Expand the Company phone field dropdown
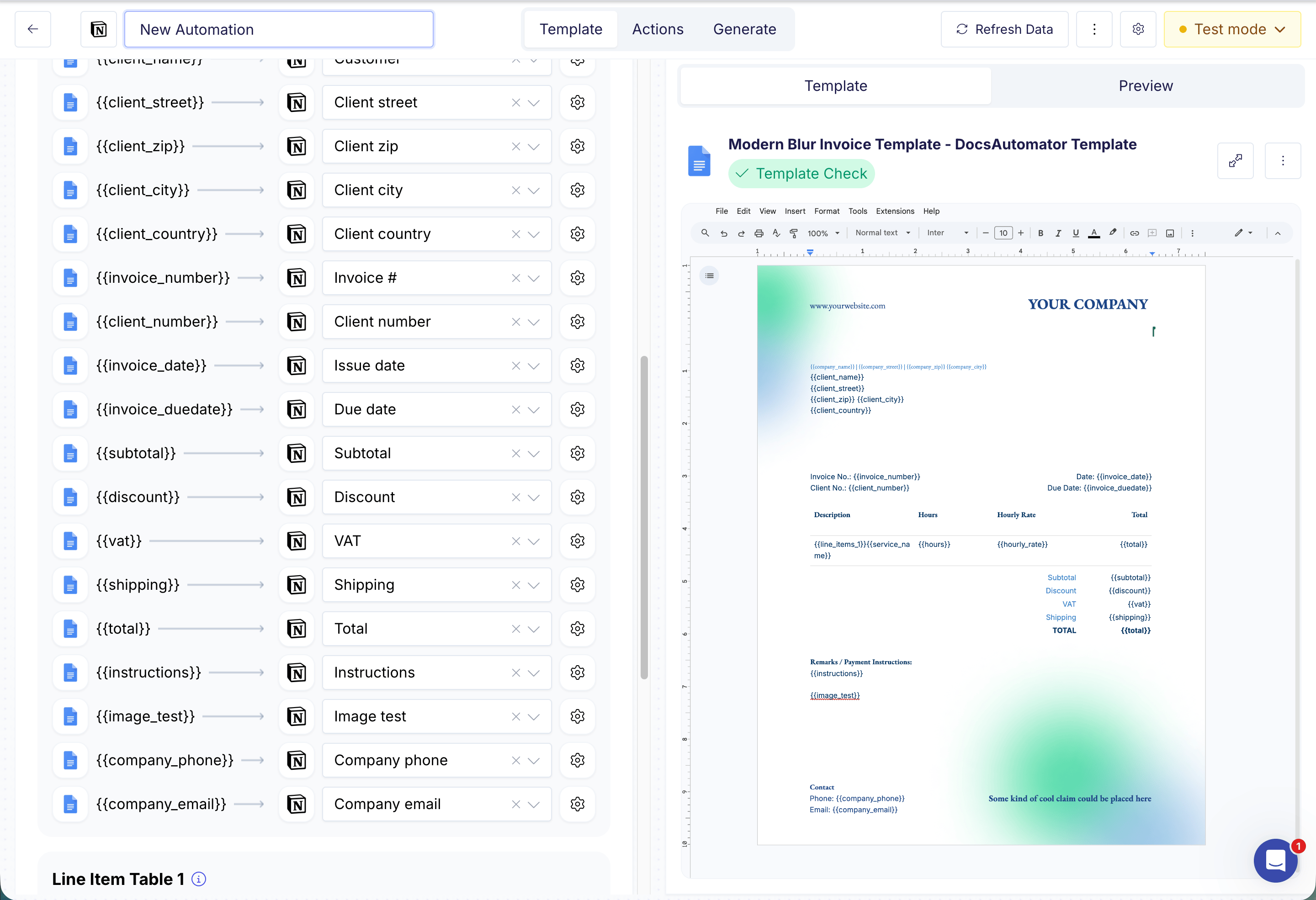Screen dimensions: 1316x900 tap(534, 761)
